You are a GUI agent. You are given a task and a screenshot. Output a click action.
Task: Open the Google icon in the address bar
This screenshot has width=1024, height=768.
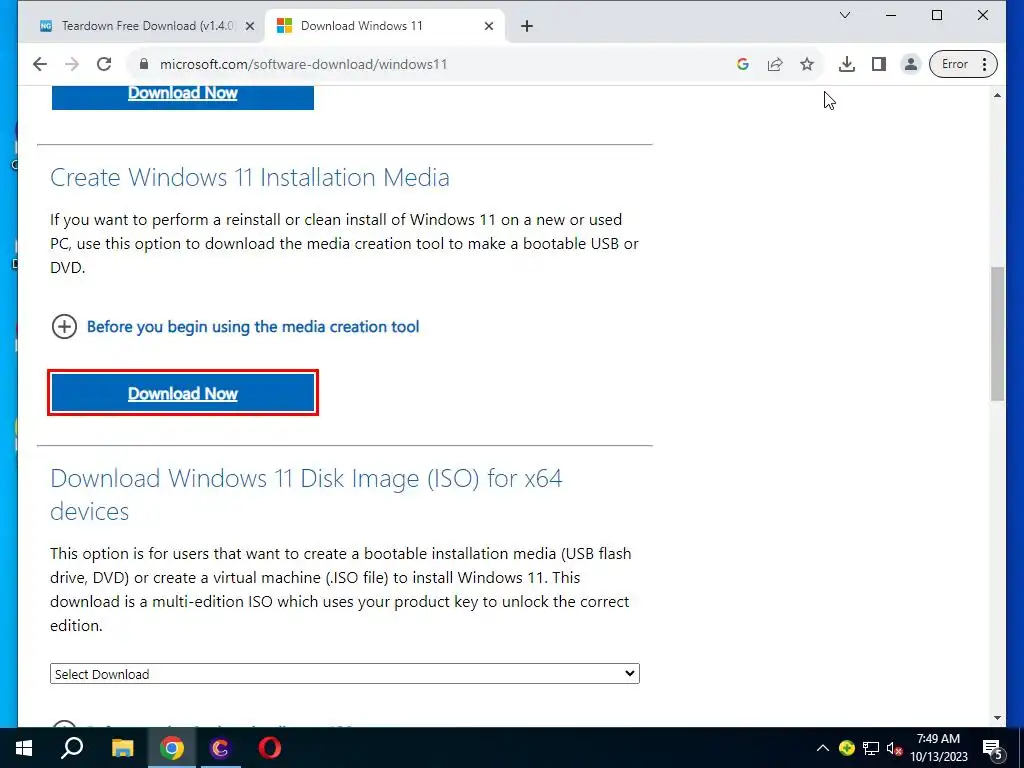[743, 64]
